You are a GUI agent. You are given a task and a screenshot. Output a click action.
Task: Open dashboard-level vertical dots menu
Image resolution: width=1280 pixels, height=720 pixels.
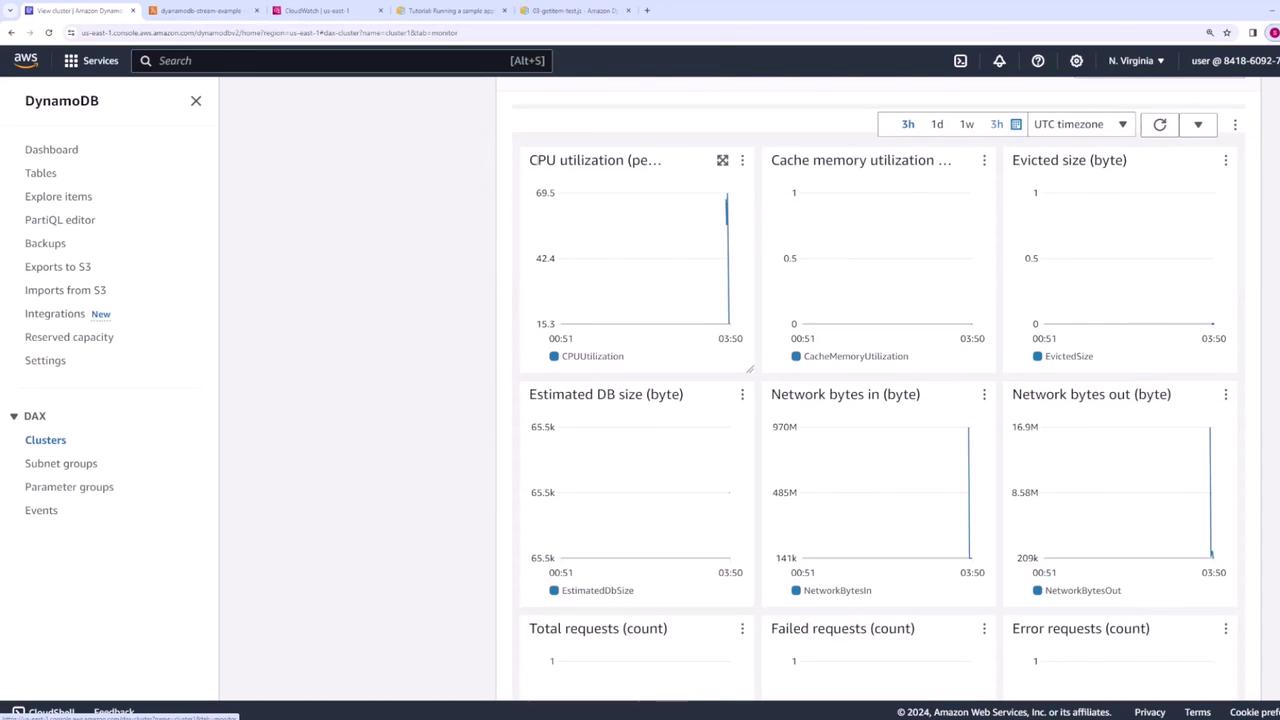pyautogui.click(x=1235, y=125)
